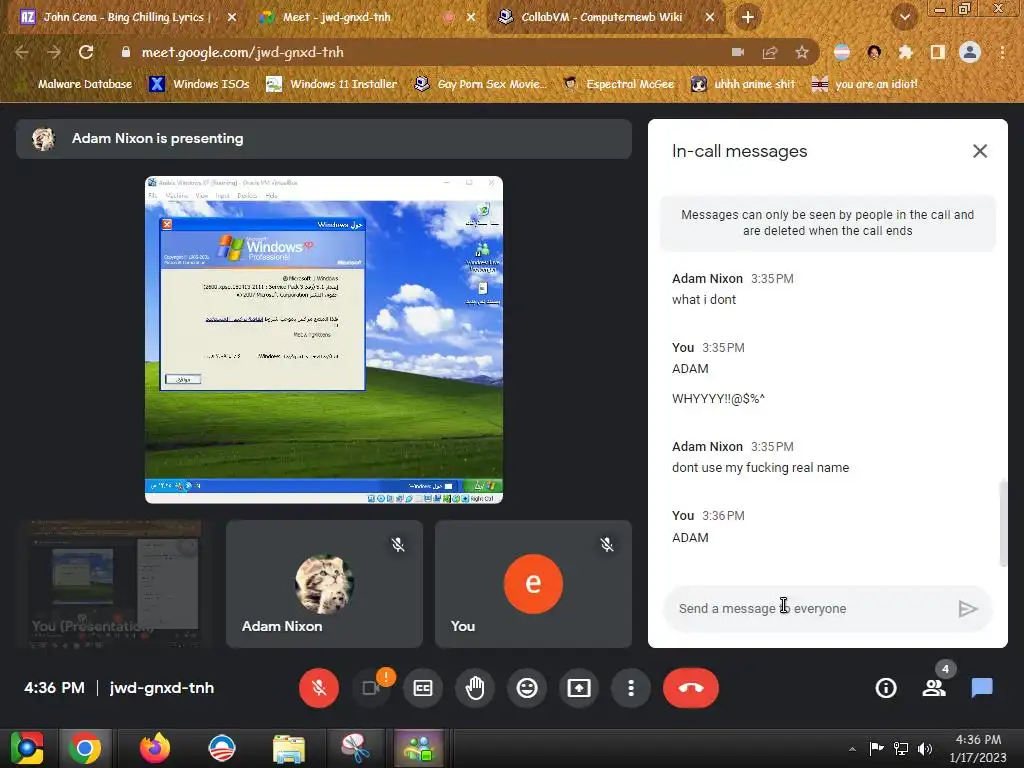Raise hand in the meeting

point(475,688)
